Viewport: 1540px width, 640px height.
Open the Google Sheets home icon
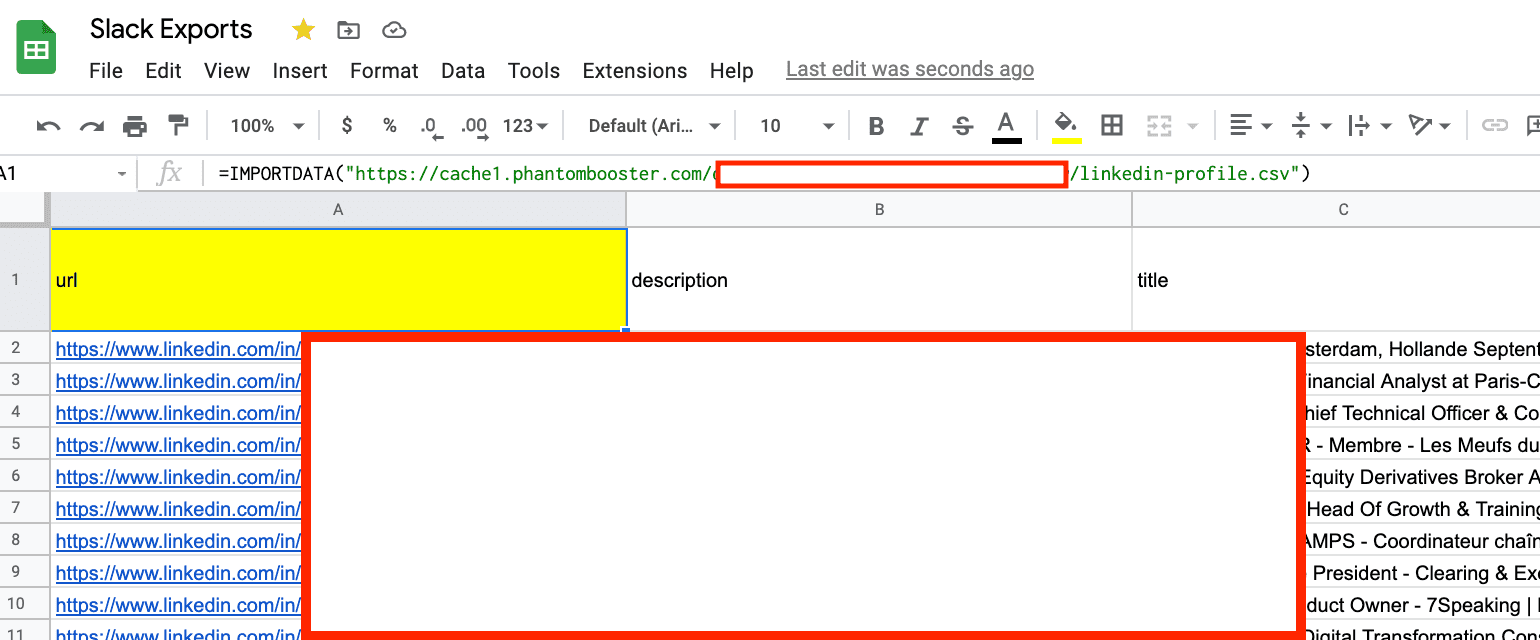(x=37, y=49)
